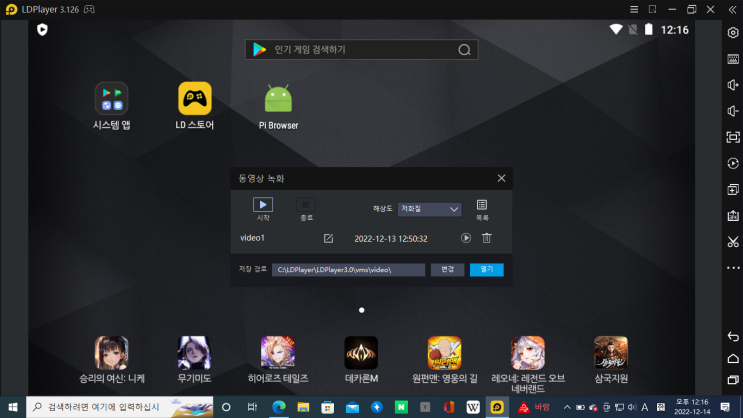The width and height of the screenshot is (743, 418).
Task: Launch 원펀맨: 영웅의 길 game
Action: click(x=444, y=360)
